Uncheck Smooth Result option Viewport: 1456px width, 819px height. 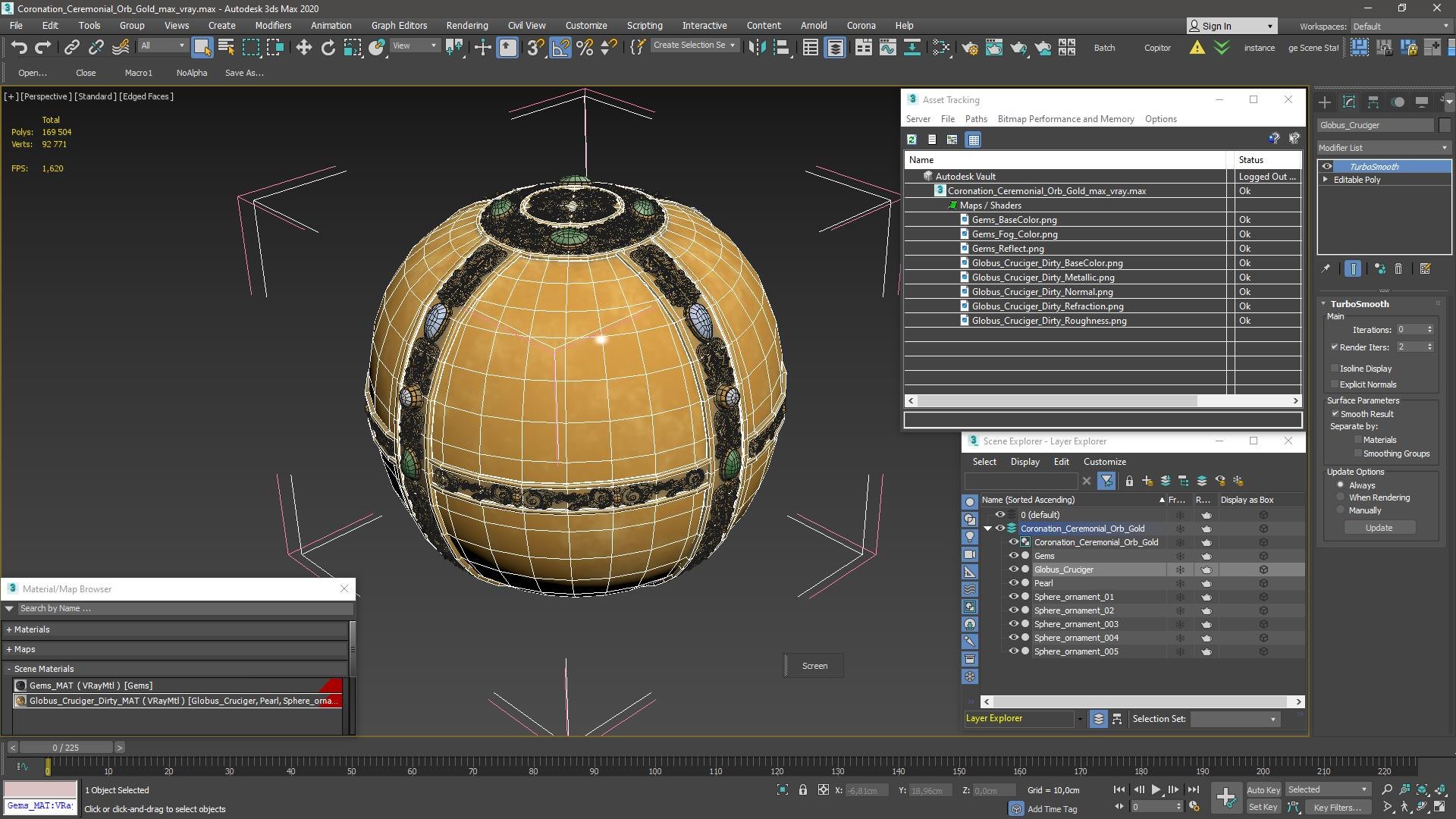pos(1335,414)
